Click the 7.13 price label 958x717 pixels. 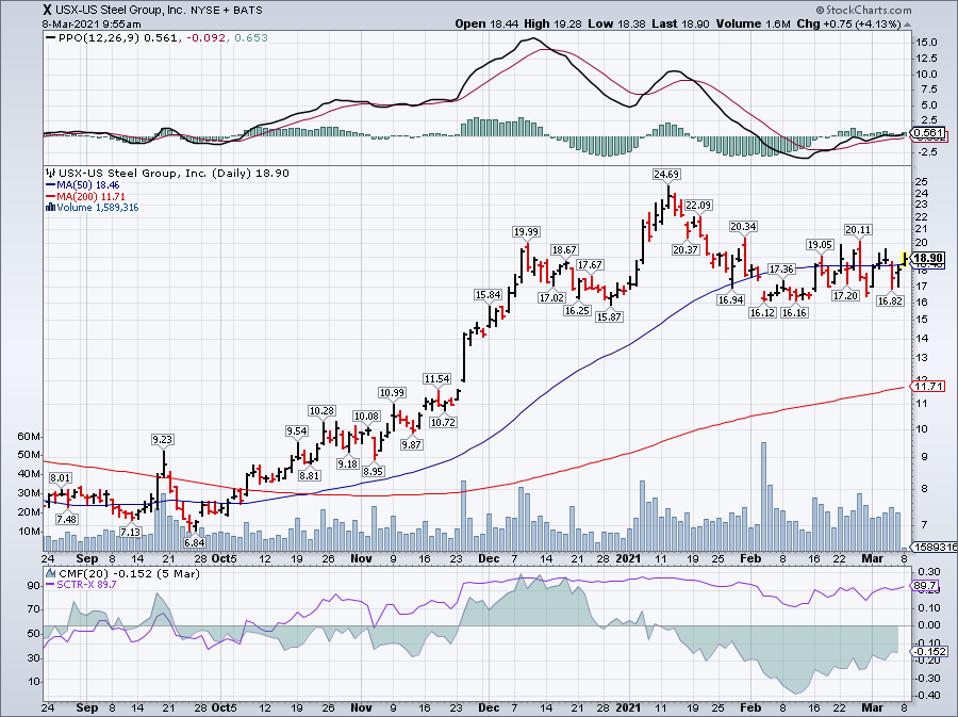coord(130,532)
